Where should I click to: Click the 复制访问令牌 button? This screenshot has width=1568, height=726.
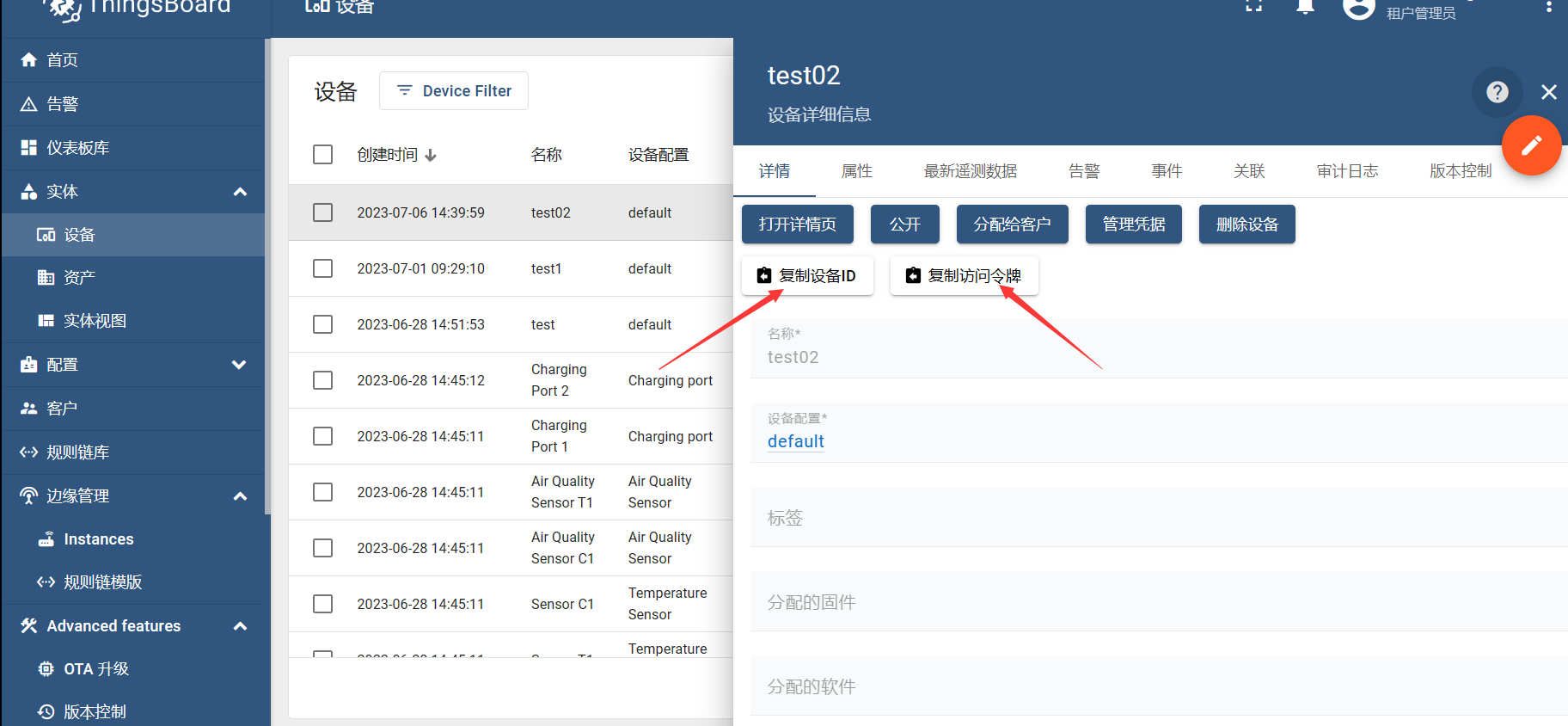pyautogui.click(x=965, y=276)
